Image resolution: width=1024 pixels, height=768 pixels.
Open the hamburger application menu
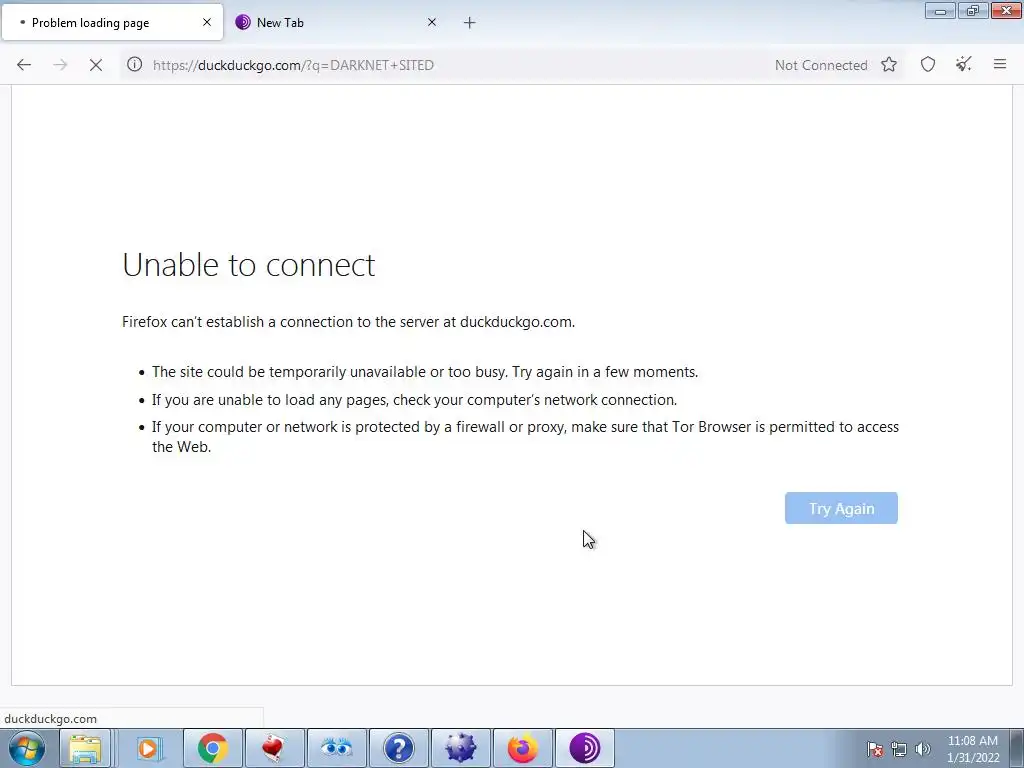[1000, 64]
